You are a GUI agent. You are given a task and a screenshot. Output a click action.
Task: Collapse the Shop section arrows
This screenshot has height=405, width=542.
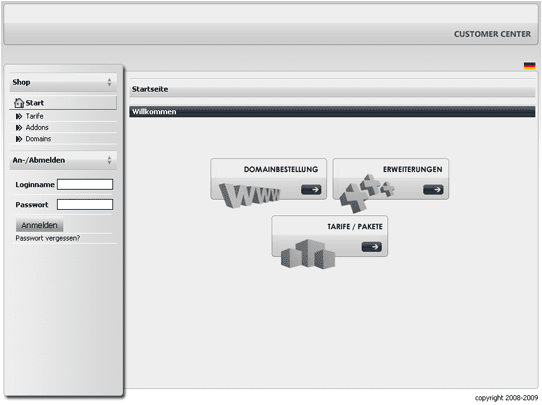point(109,82)
